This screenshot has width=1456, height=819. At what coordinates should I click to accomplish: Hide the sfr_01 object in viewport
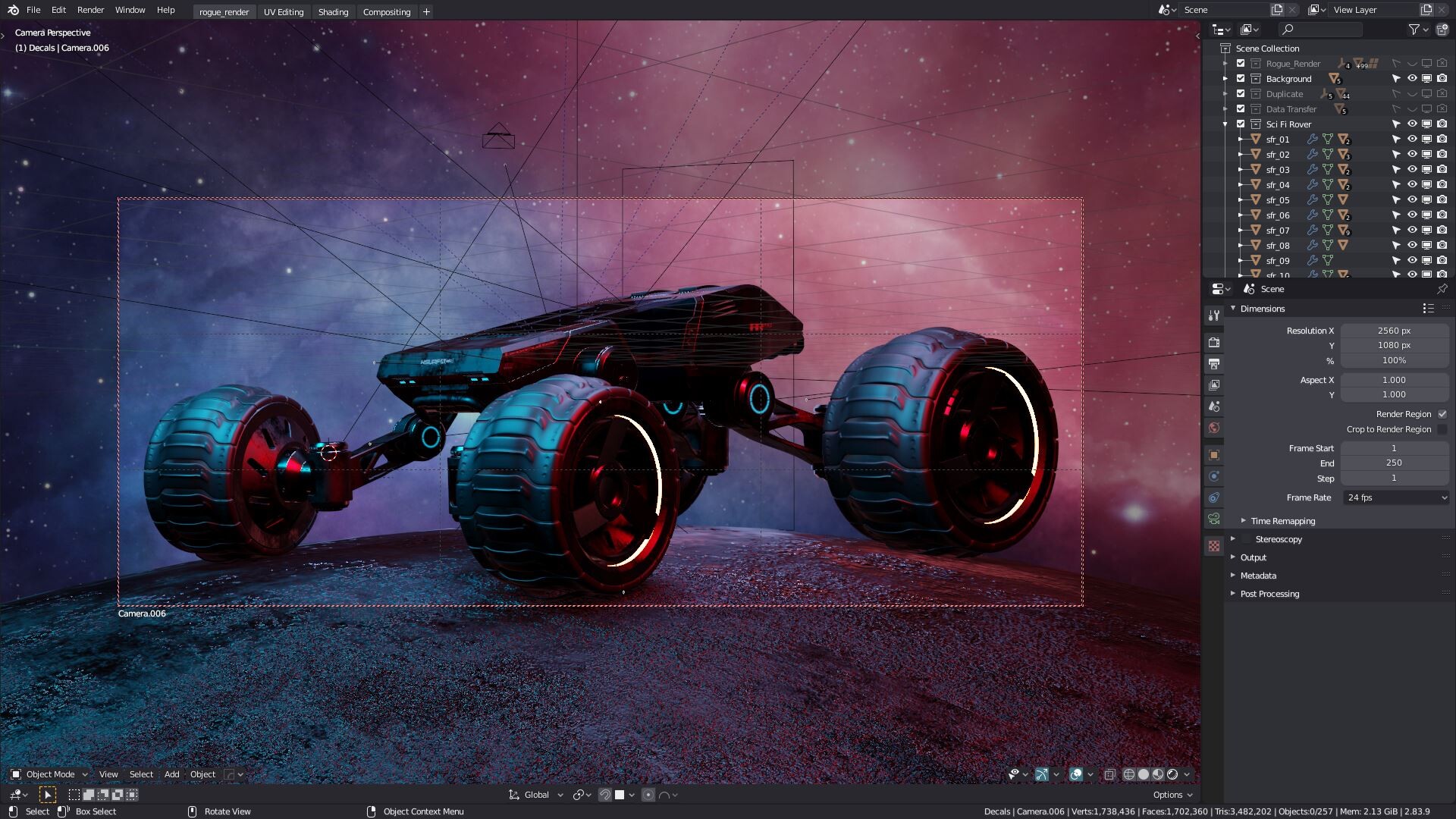pos(1412,140)
